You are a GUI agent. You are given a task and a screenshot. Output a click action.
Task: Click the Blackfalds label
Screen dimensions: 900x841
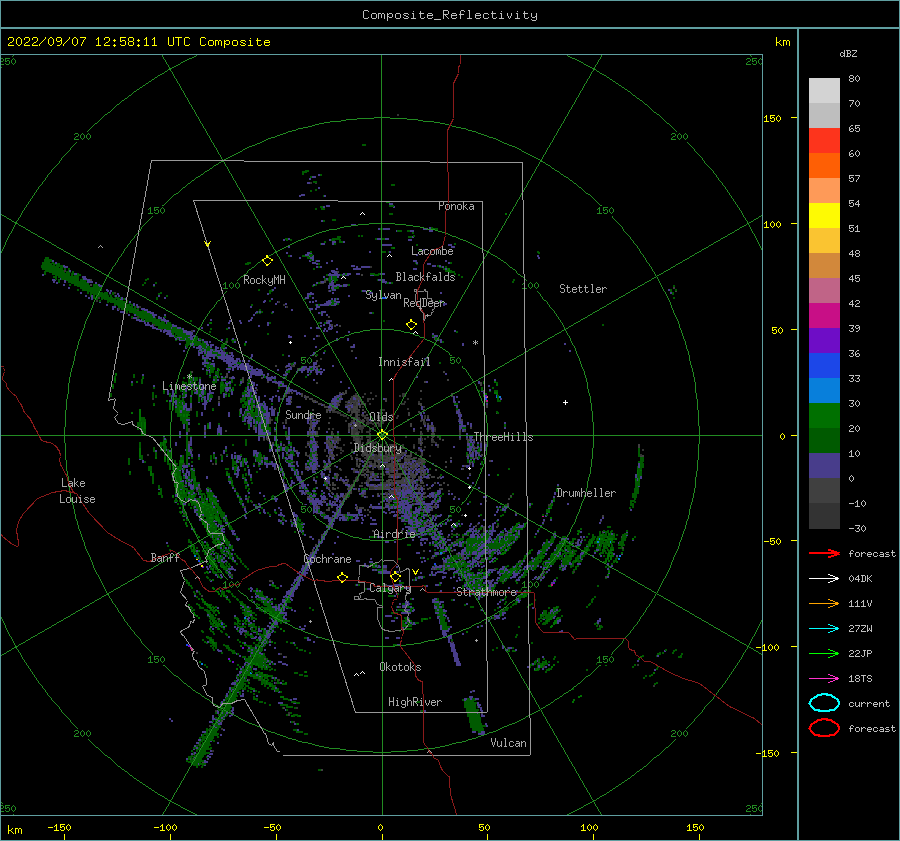425,277
